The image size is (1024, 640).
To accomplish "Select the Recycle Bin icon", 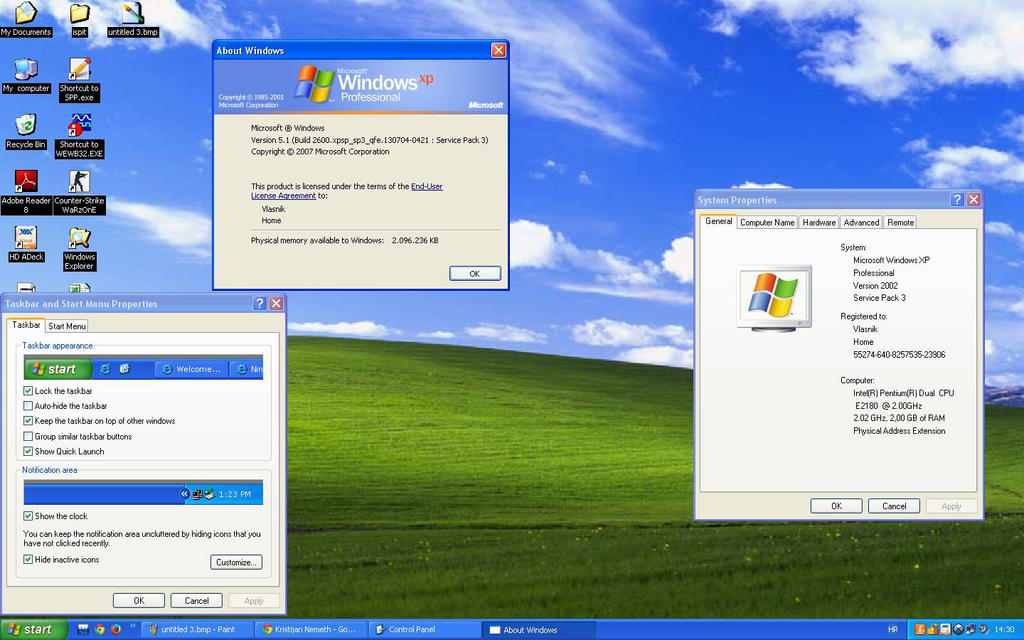I will tap(25, 132).
